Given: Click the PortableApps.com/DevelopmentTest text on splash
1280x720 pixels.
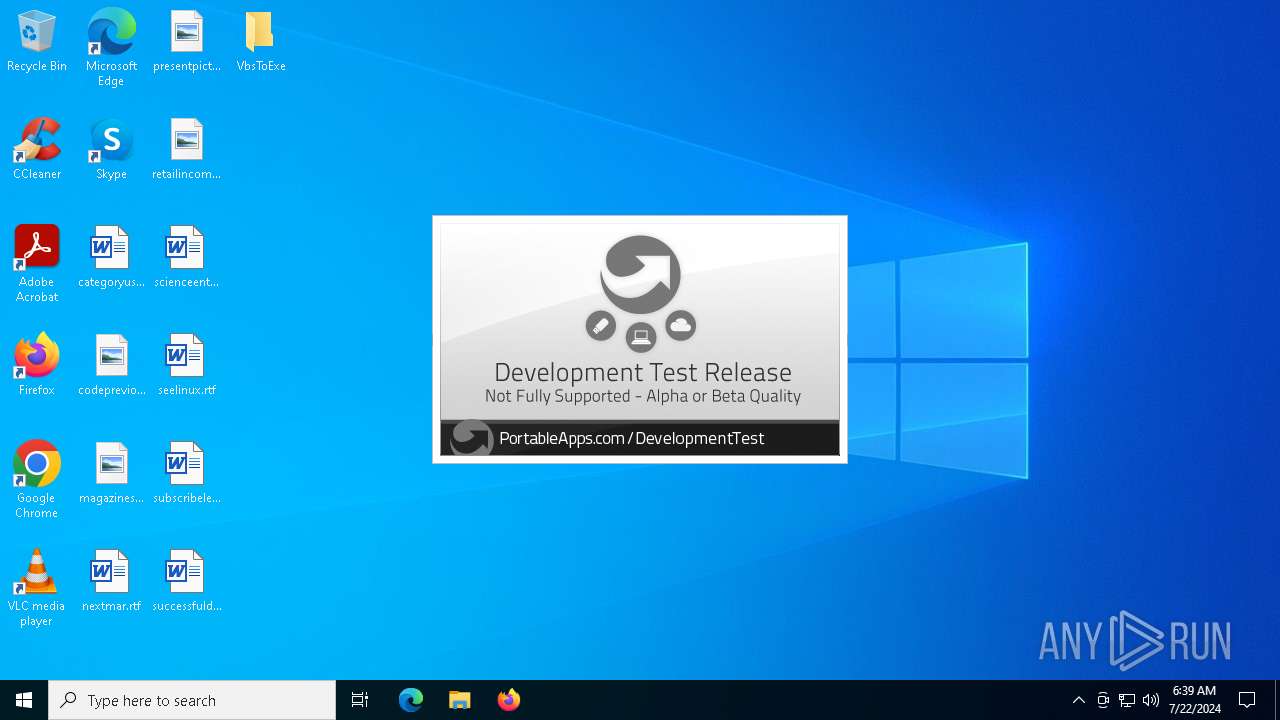Looking at the screenshot, I should click(x=632, y=438).
